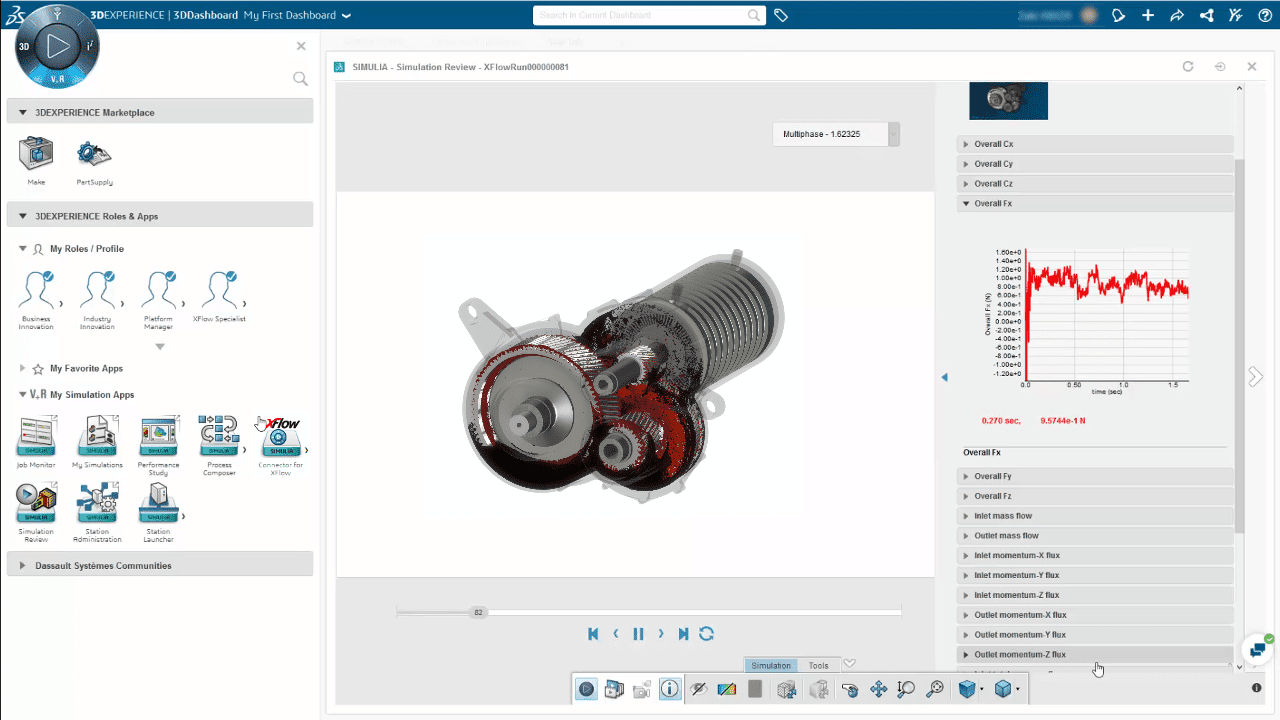Image resolution: width=1280 pixels, height=720 pixels.
Task: Switch to the Tools tab
Action: coord(818,665)
